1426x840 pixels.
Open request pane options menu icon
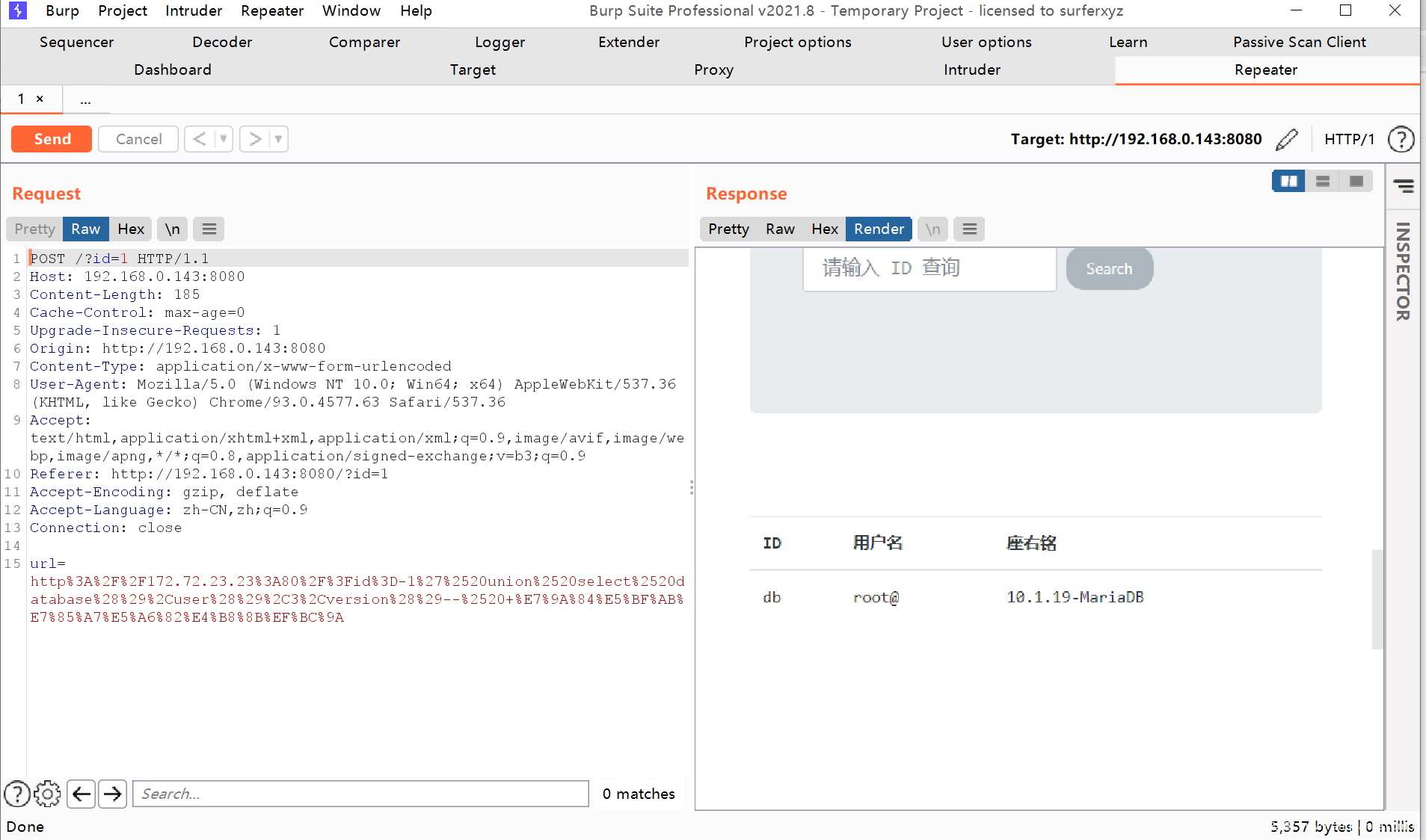[209, 229]
